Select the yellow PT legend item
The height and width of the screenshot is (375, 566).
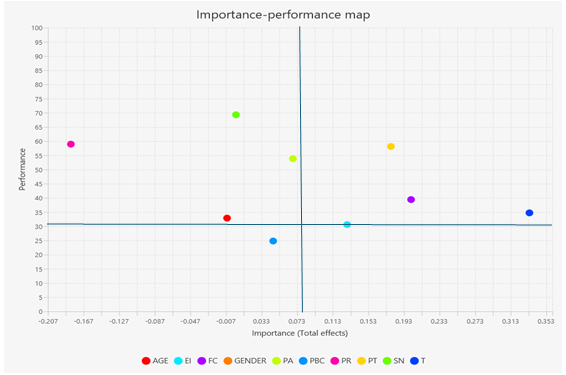click(x=367, y=361)
